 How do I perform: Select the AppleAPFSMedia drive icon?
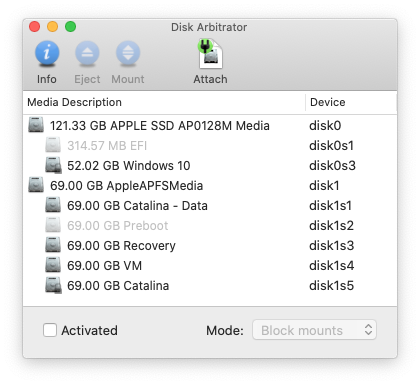(36, 185)
